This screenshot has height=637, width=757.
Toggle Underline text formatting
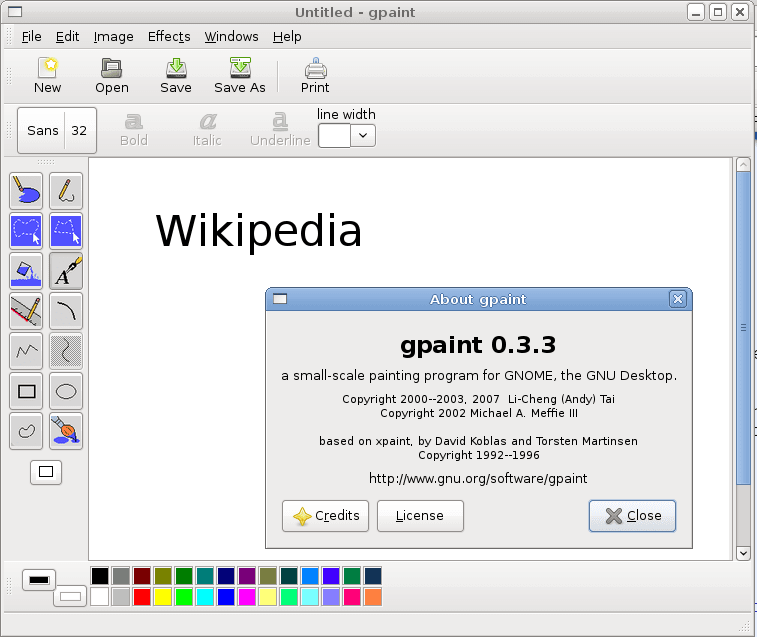click(x=280, y=129)
